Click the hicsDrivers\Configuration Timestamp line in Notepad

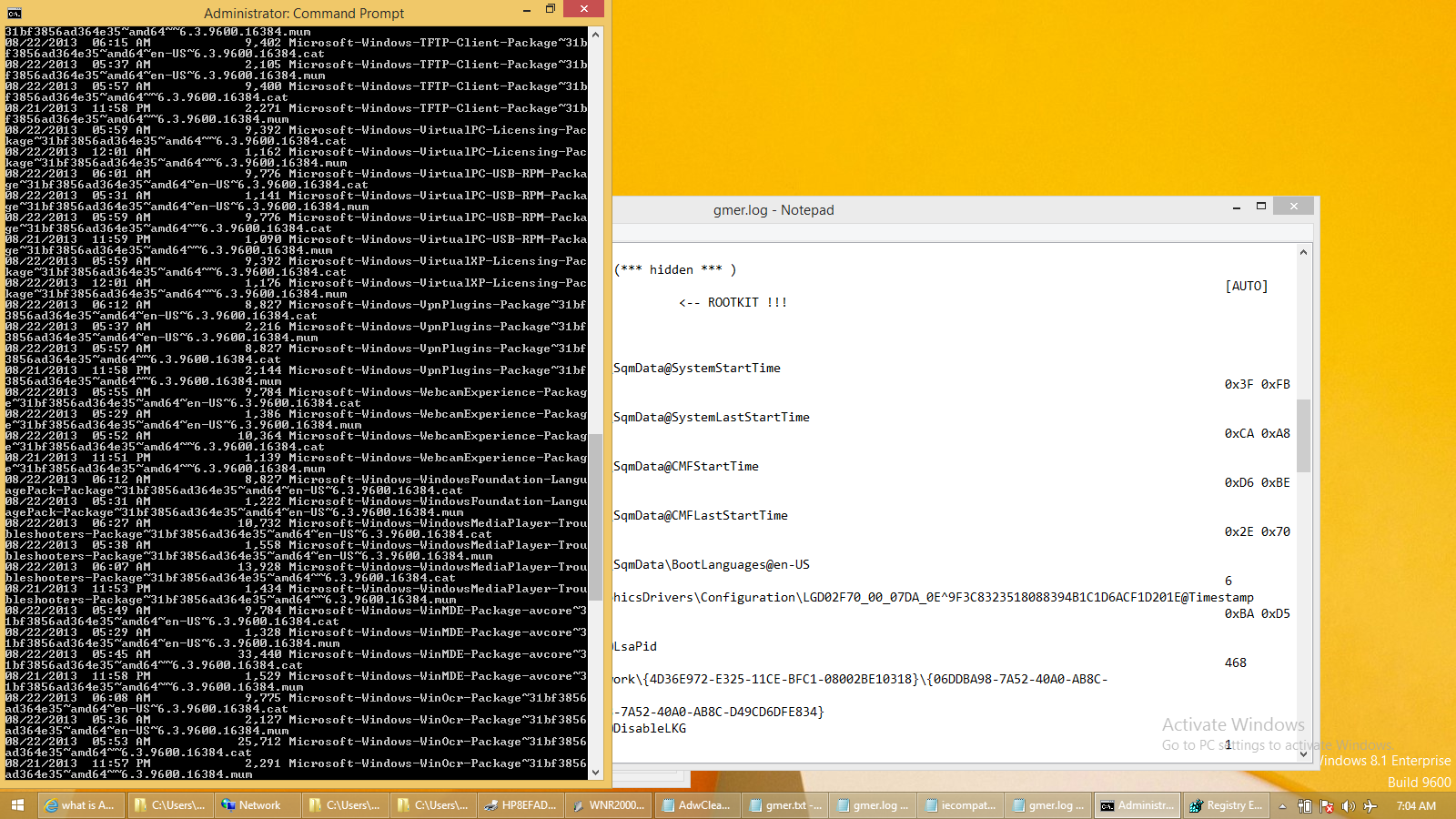(934, 597)
